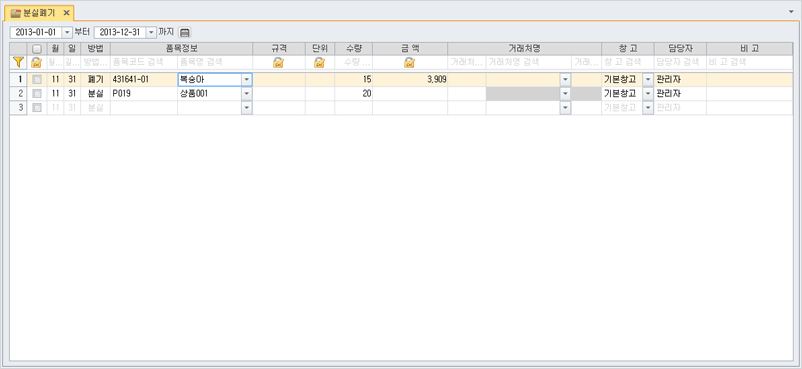Open the calendar icon next to date range
Screen dimensions: 802x369
pyautogui.click(x=185, y=32)
